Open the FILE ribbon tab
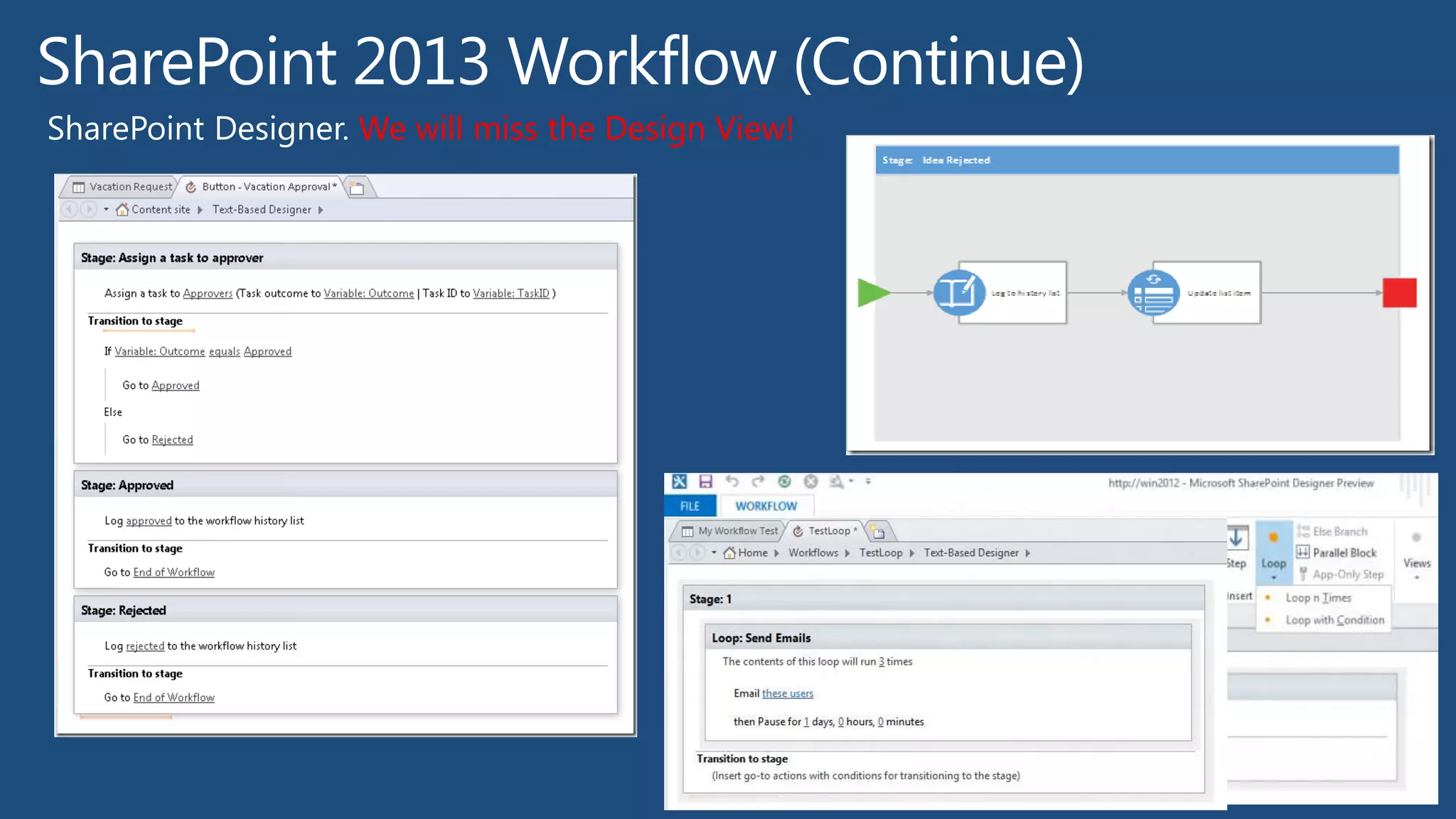This screenshot has width=1456, height=819. (x=690, y=505)
